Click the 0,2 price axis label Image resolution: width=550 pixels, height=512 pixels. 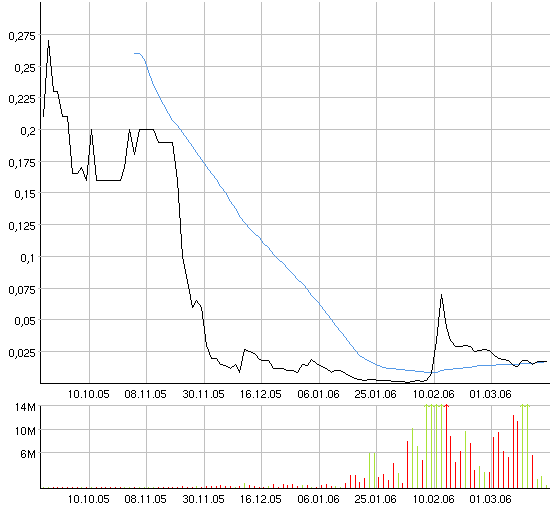(28, 131)
